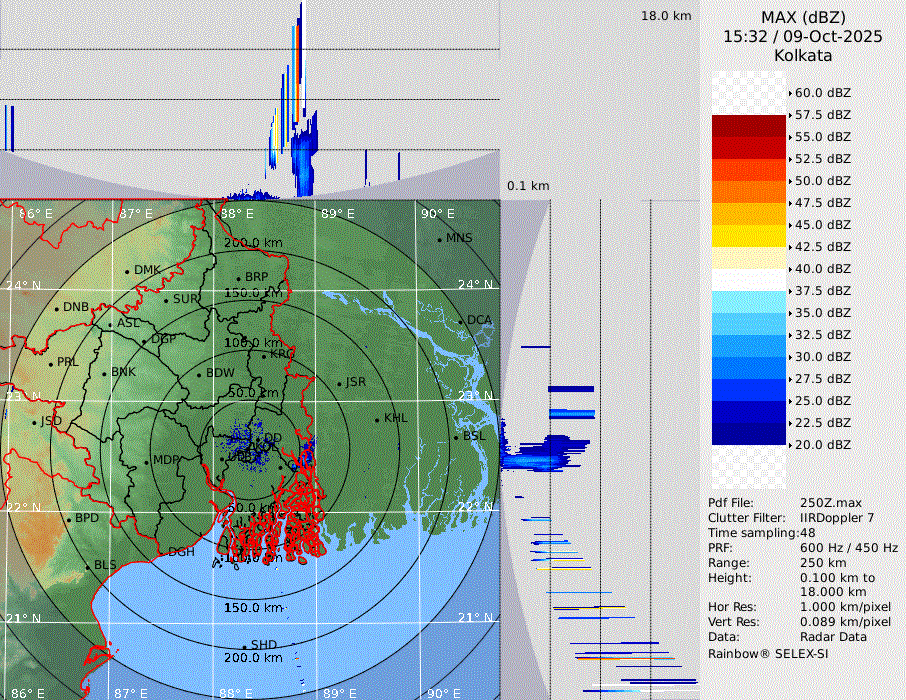This screenshot has height=700, width=906.
Task: Click the SHD station marker in the bay
Action: (x=244, y=646)
